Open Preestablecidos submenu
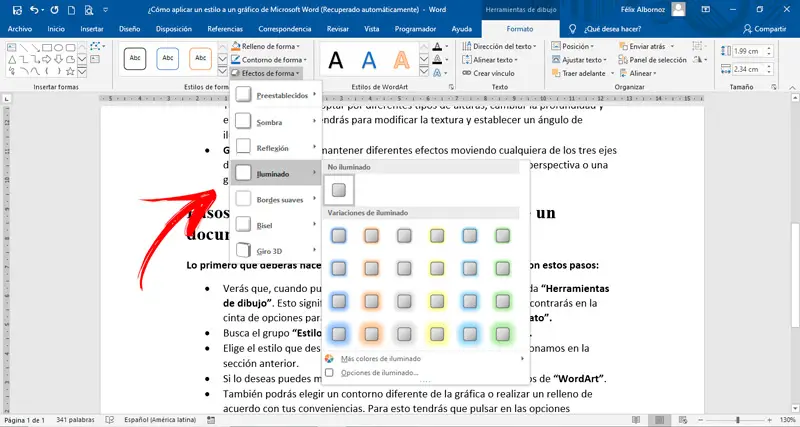 [x=276, y=95]
